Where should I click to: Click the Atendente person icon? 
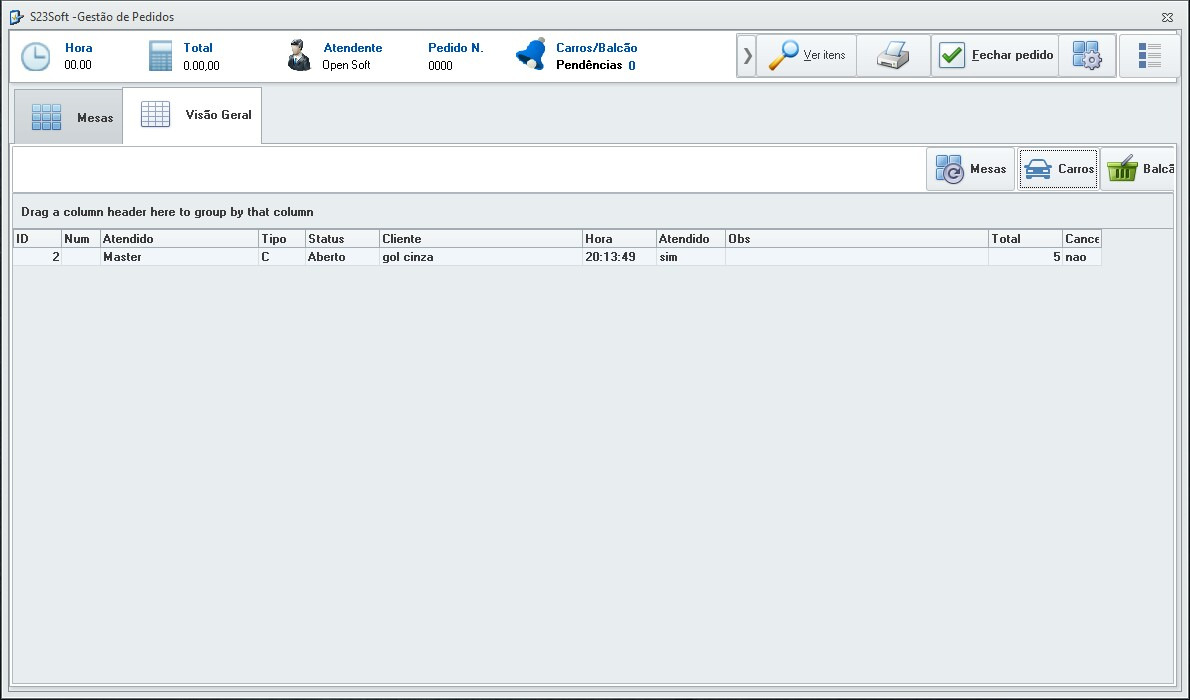298,56
